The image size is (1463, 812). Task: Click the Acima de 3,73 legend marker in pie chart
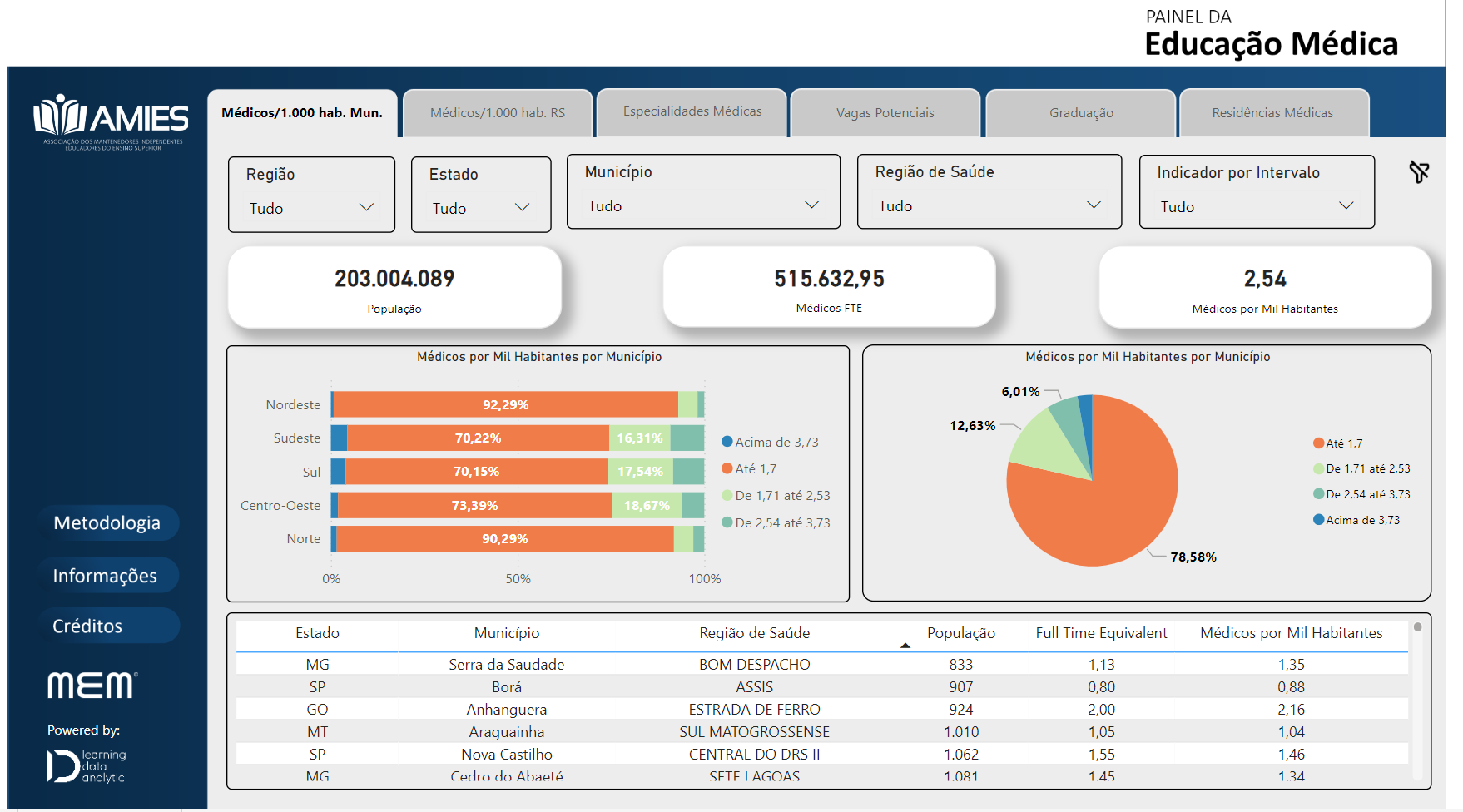1318,520
